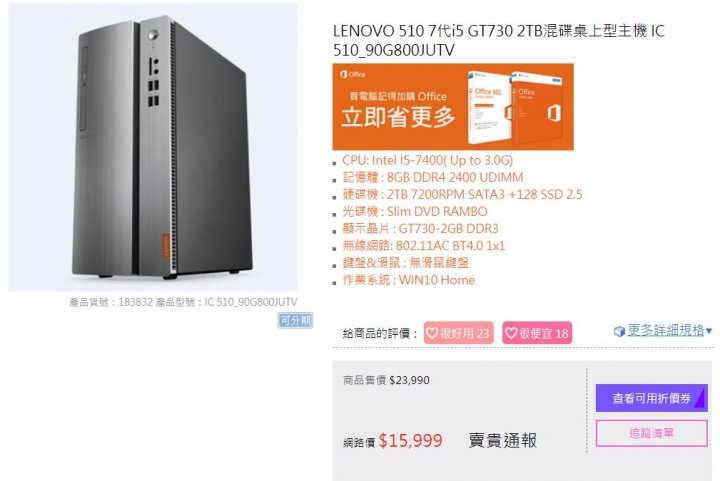Click the LENOVO 510 product title

[x=499, y=40]
